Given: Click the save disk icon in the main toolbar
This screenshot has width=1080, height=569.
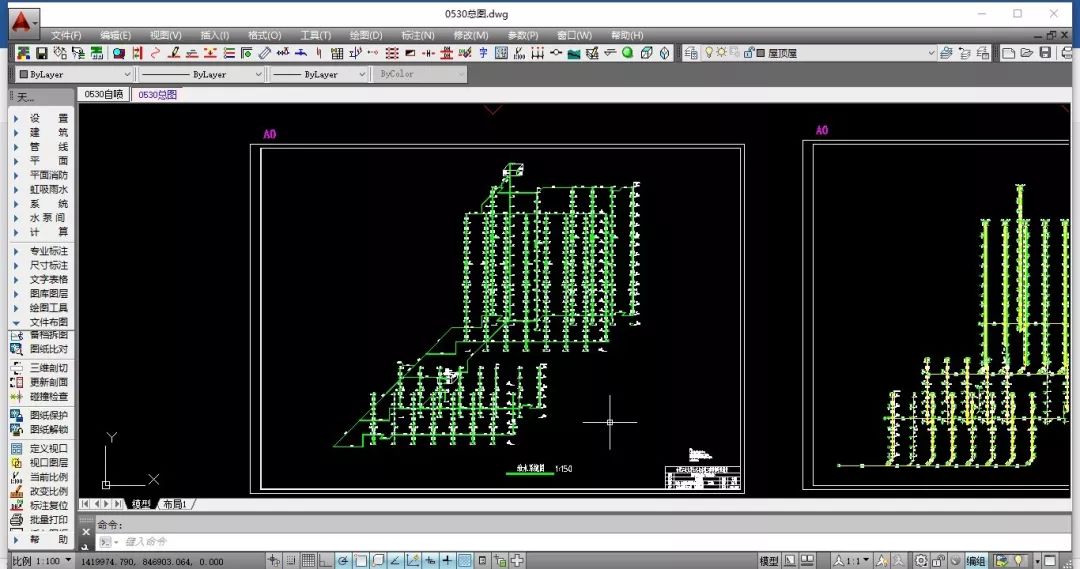Looking at the screenshot, I should point(41,53).
